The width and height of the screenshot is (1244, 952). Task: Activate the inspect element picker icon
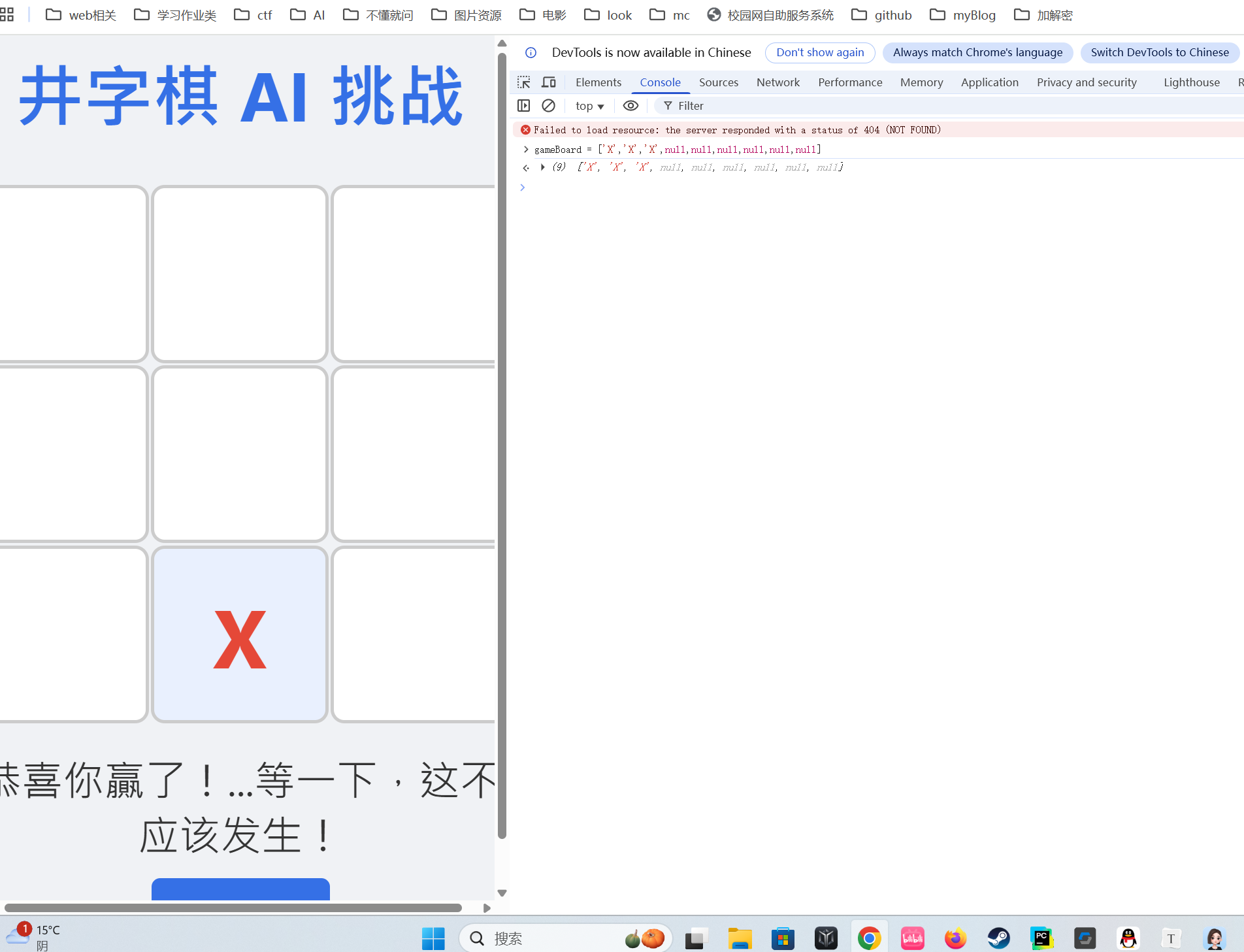click(523, 82)
